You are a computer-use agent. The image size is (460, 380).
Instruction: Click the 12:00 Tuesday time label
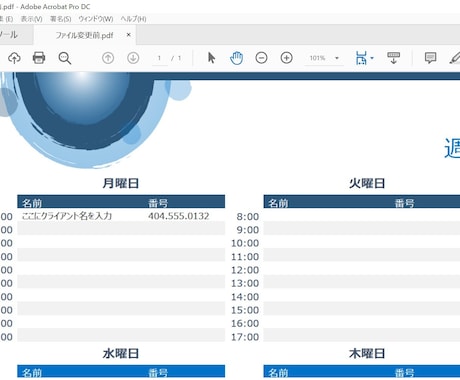pos(245,270)
